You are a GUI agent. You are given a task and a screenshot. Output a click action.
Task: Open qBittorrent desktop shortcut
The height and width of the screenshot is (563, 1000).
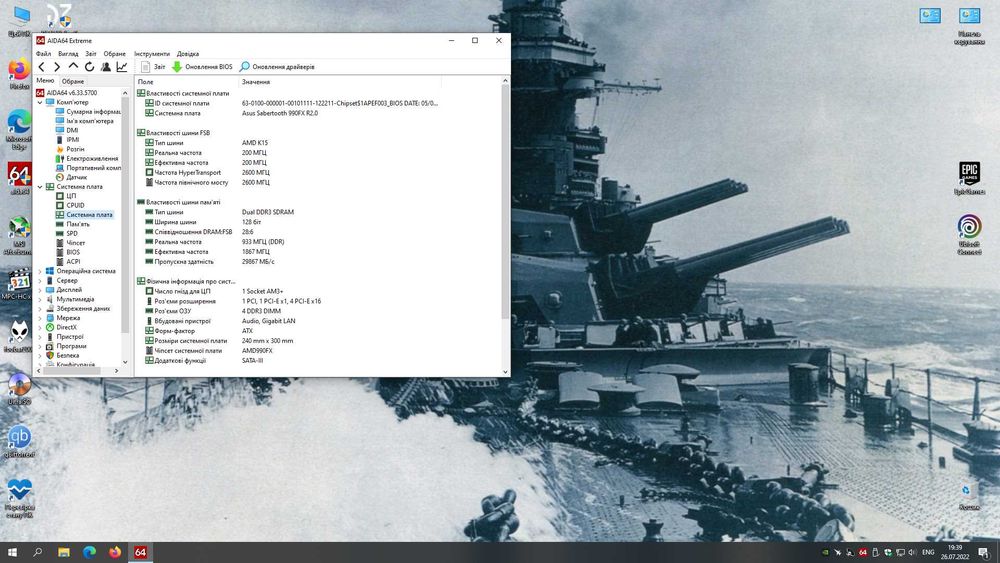19,441
